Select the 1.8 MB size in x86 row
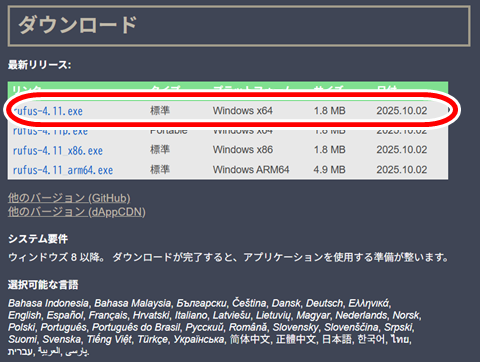This screenshot has height=362, width=480. pos(329,150)
